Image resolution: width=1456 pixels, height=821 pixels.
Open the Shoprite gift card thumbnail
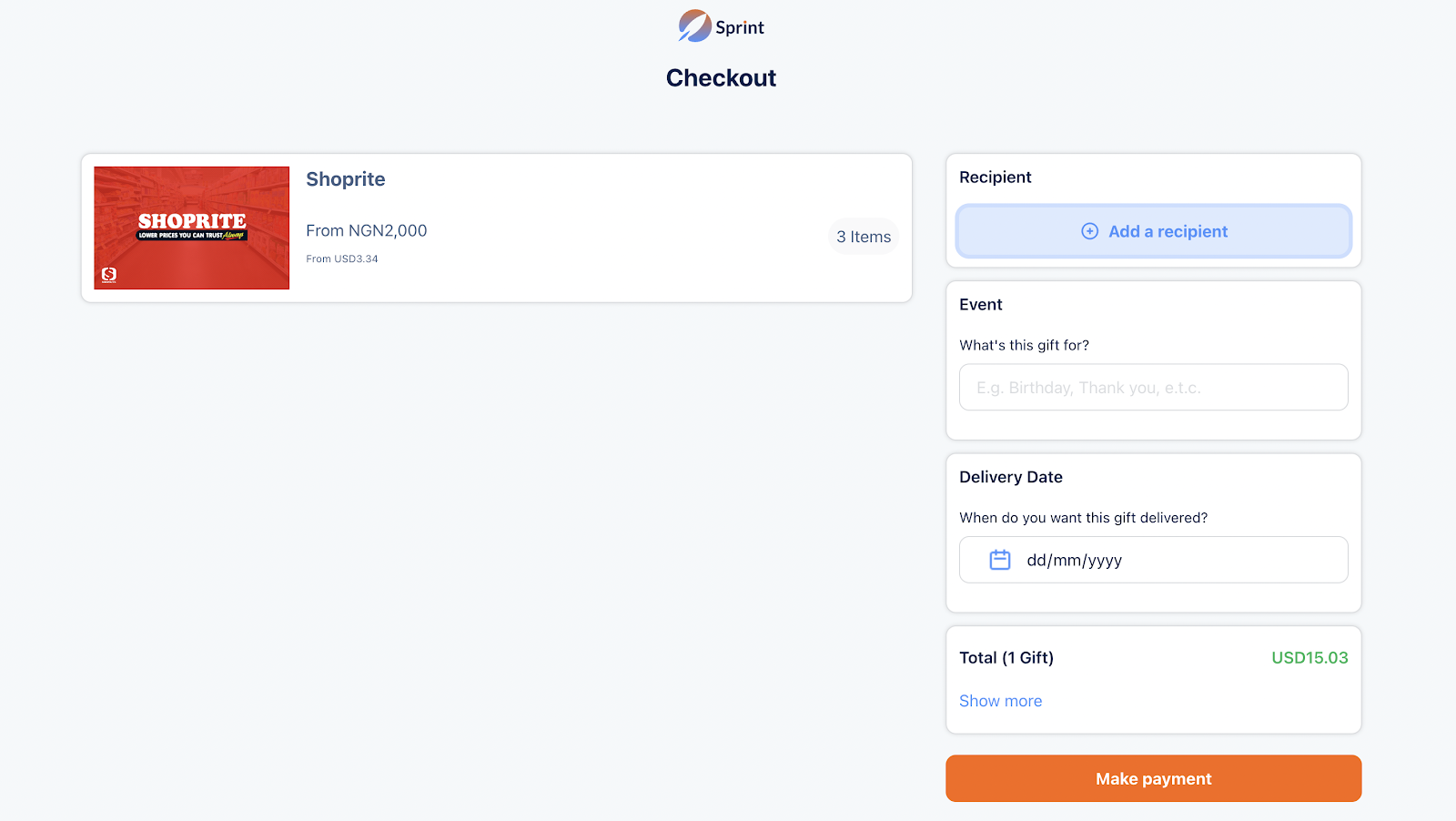pyautogui.click(x=192, y=228)
